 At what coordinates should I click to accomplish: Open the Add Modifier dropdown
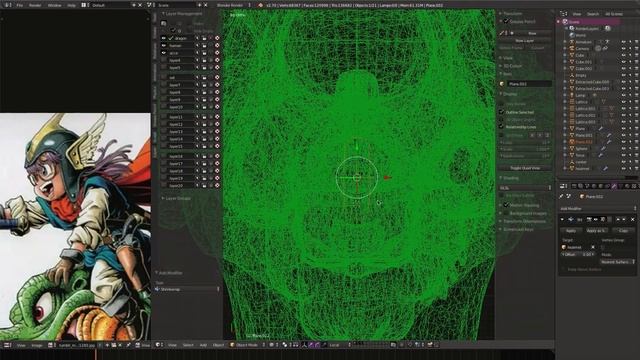point(598,209)
